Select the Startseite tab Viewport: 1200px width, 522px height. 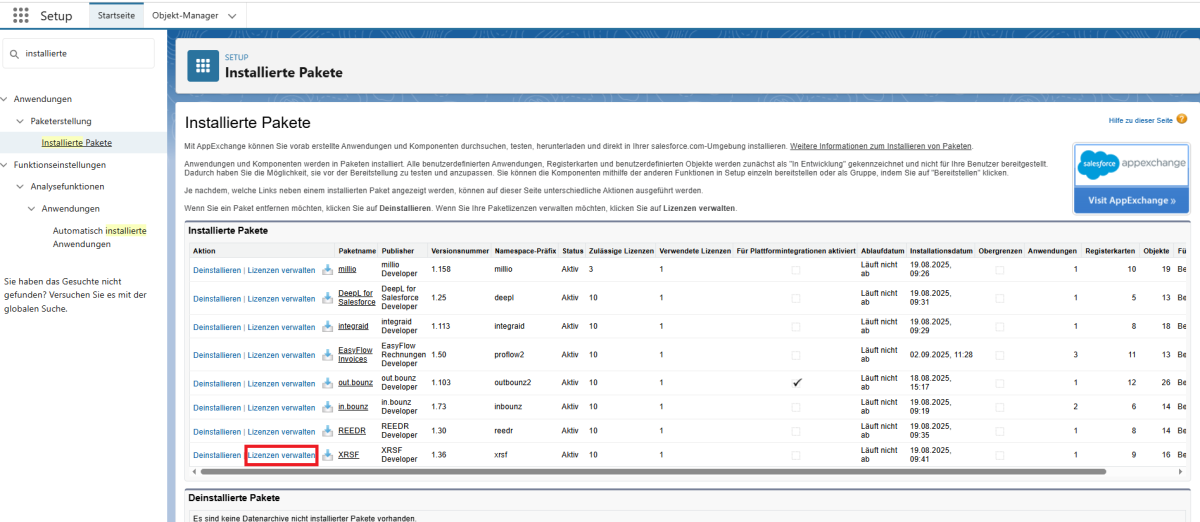[x=116, y=16]
